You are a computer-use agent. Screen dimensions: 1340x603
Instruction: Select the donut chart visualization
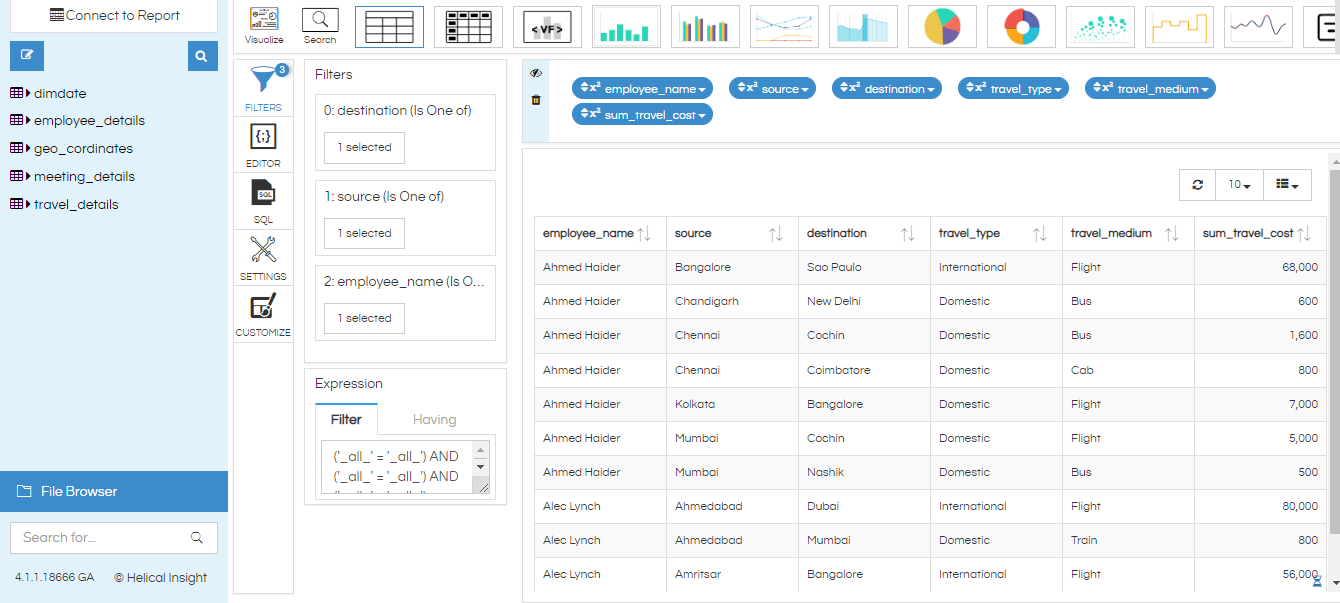(1021, 27)
